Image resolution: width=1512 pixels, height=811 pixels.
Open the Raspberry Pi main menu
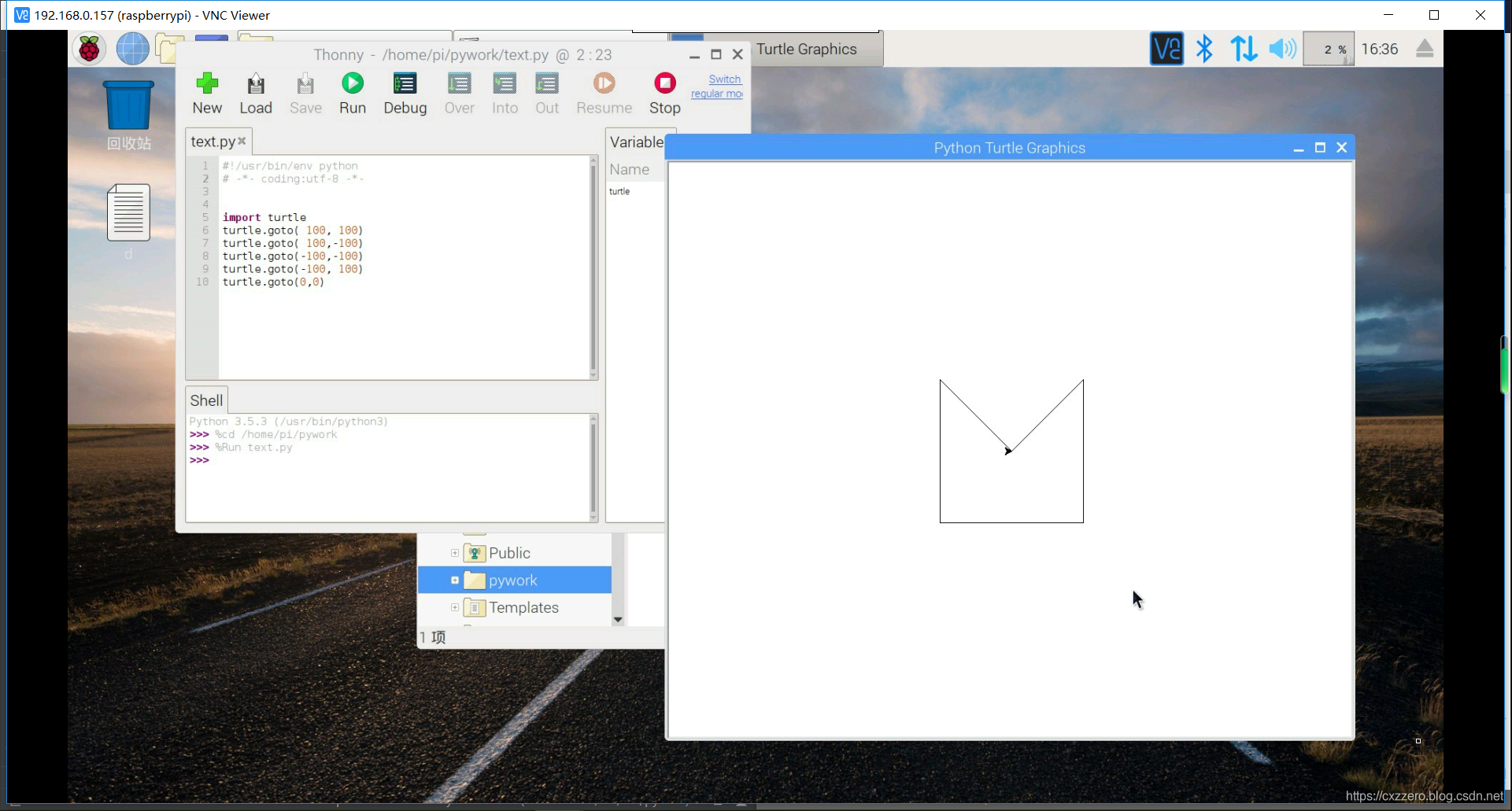point(90,49)
